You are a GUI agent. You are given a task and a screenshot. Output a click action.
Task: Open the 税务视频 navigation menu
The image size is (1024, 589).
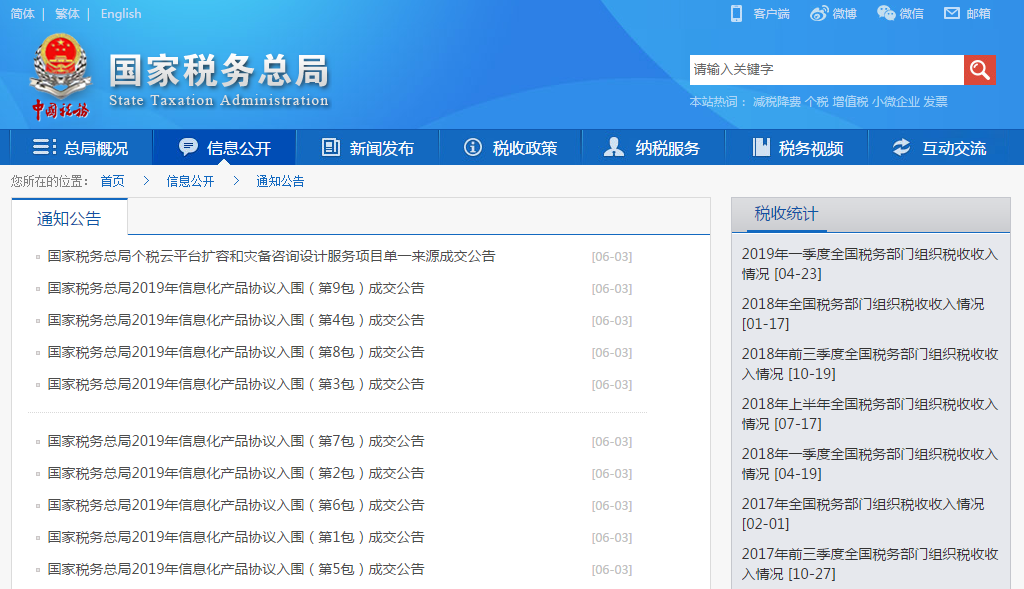pos(797,148)
